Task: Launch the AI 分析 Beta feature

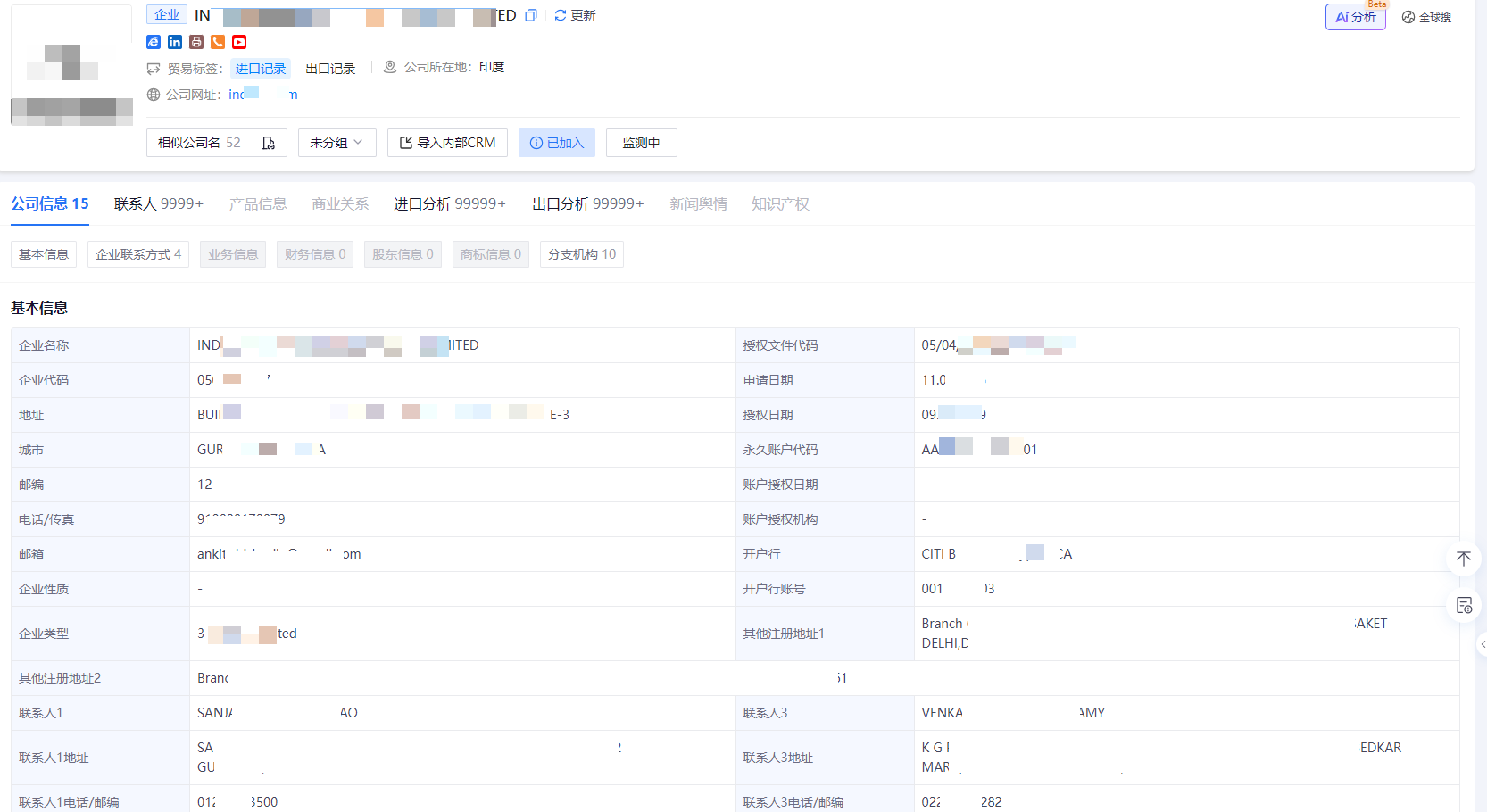Action: [x=1355, y=17]
